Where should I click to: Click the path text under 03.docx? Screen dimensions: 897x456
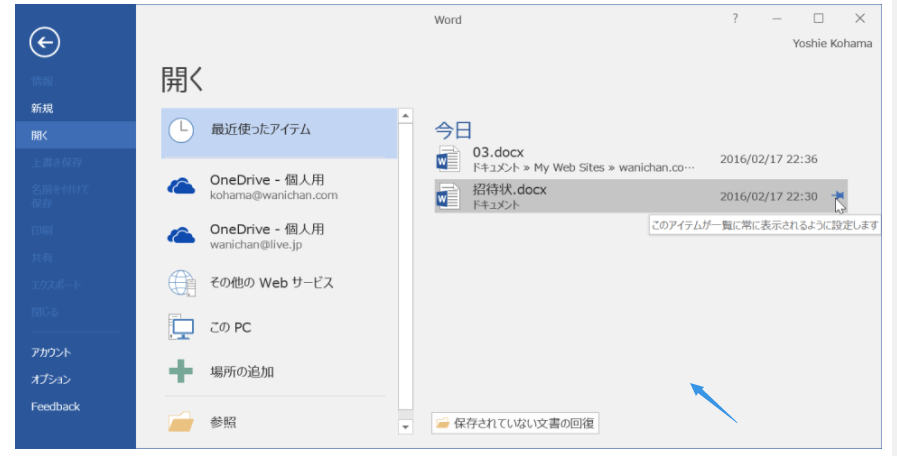tap(584, 168)
